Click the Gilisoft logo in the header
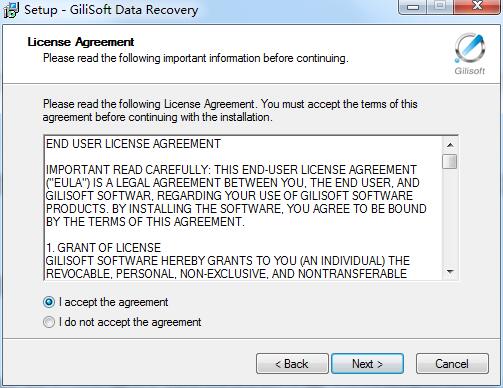The image size is (503, 388). tap(470, 53)
